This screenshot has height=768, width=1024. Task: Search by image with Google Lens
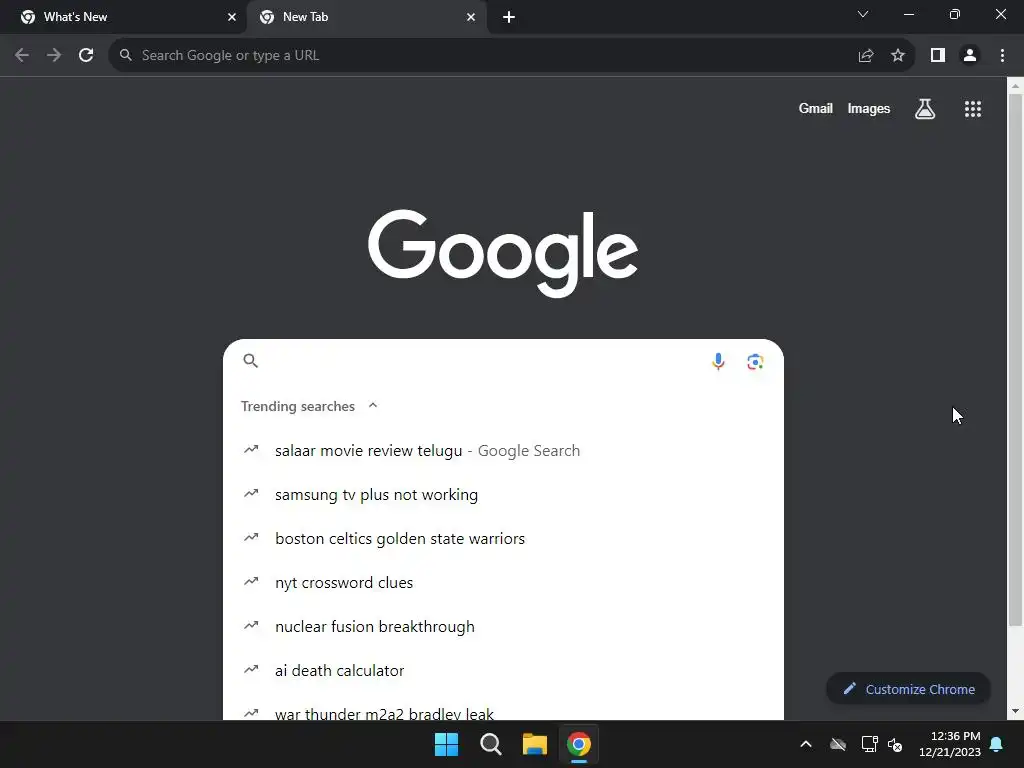point(756,361)
